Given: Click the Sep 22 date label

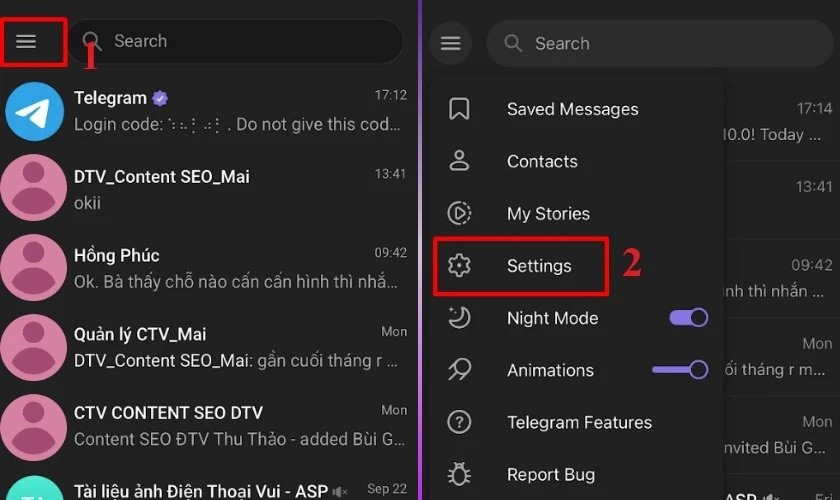Looking at the screenshot, I should [387, 489].
